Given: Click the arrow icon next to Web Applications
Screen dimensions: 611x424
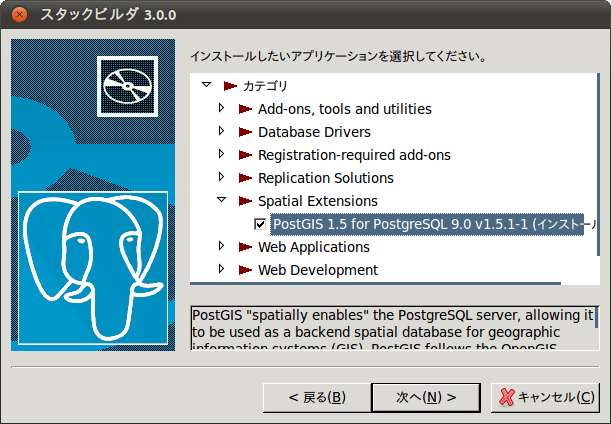Looking at the screenshot, I should [x=245, y=247].
